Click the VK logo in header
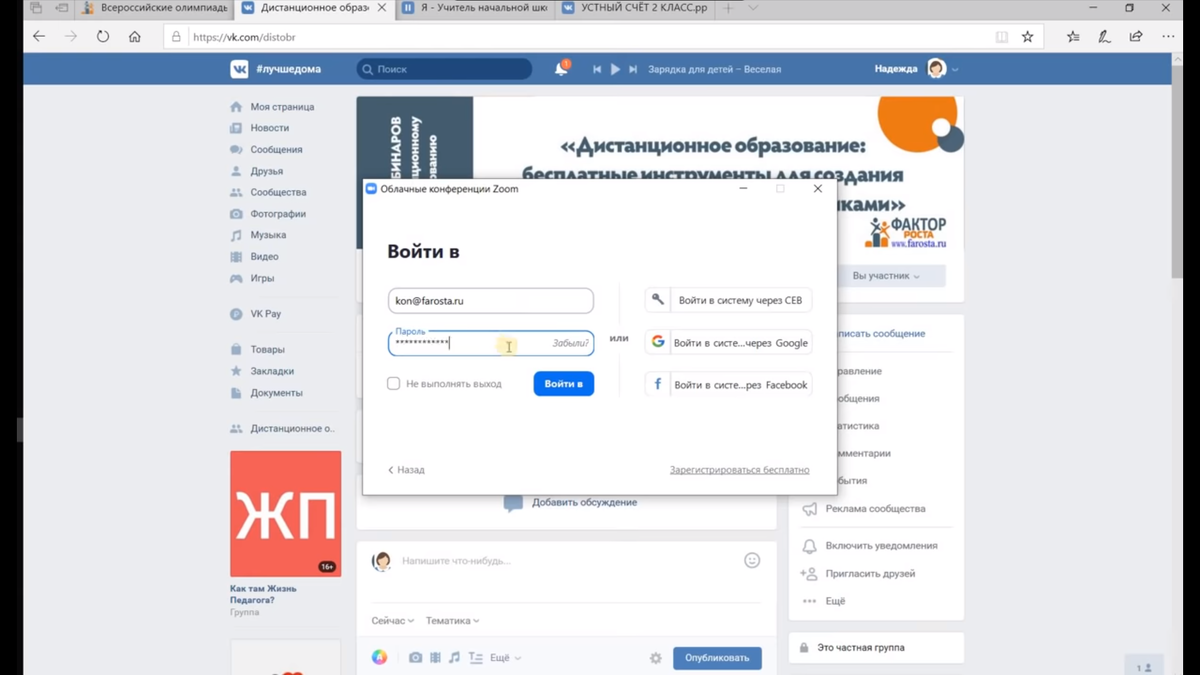 (239, 69)
